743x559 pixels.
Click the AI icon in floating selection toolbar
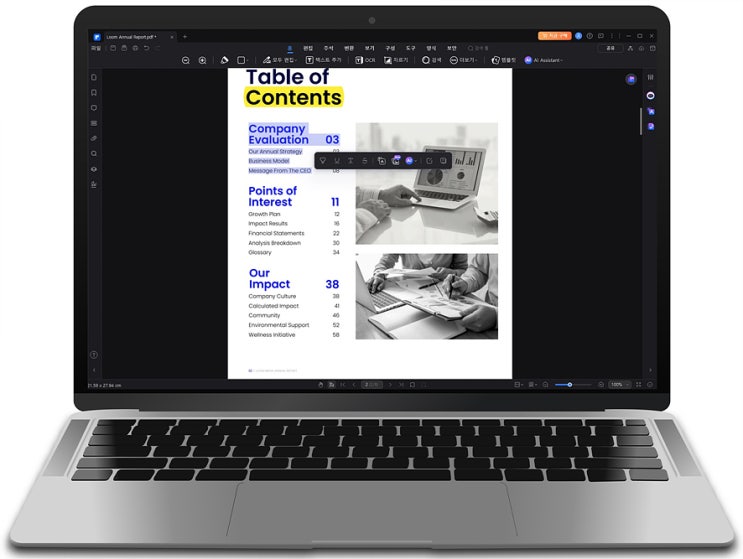click(x=409, y=161)
